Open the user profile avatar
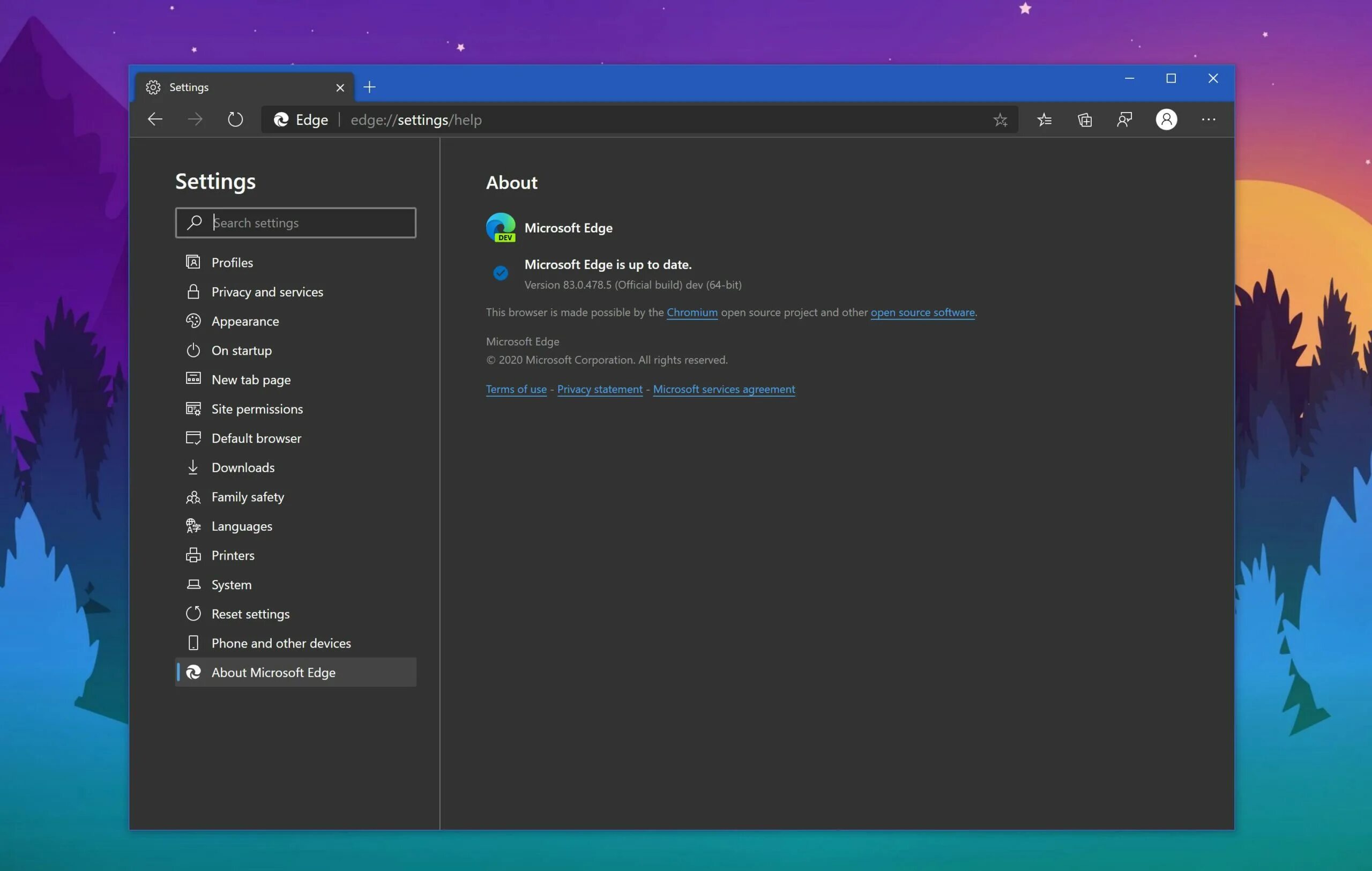Image resolution: width=1372 pixels, height=871 pixels. pos(1166,120)
